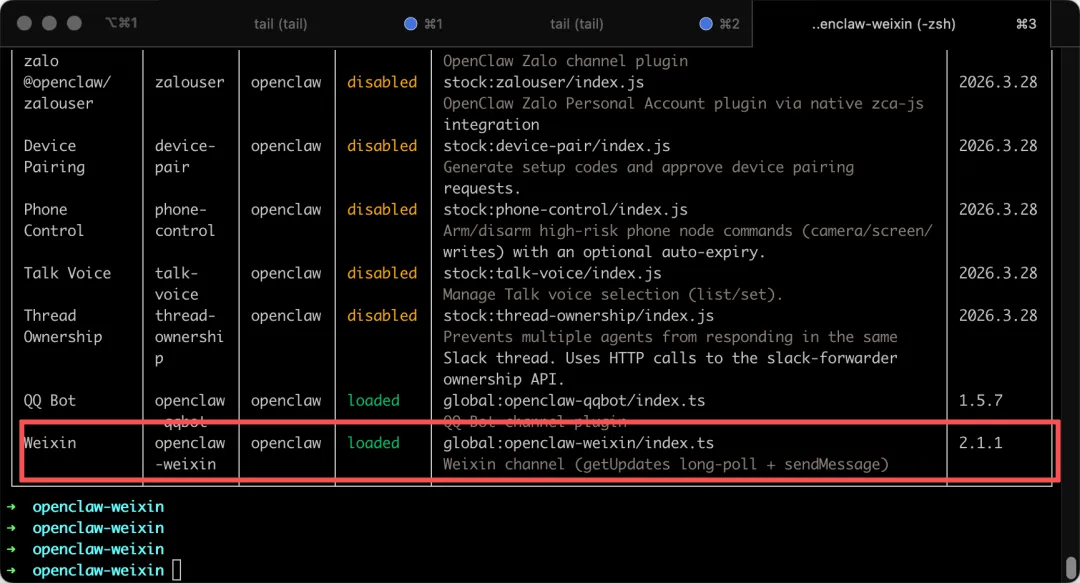Click 'stock:phone-control/index.js' source
The image size is (1080, 583).
tap(565, 209)
